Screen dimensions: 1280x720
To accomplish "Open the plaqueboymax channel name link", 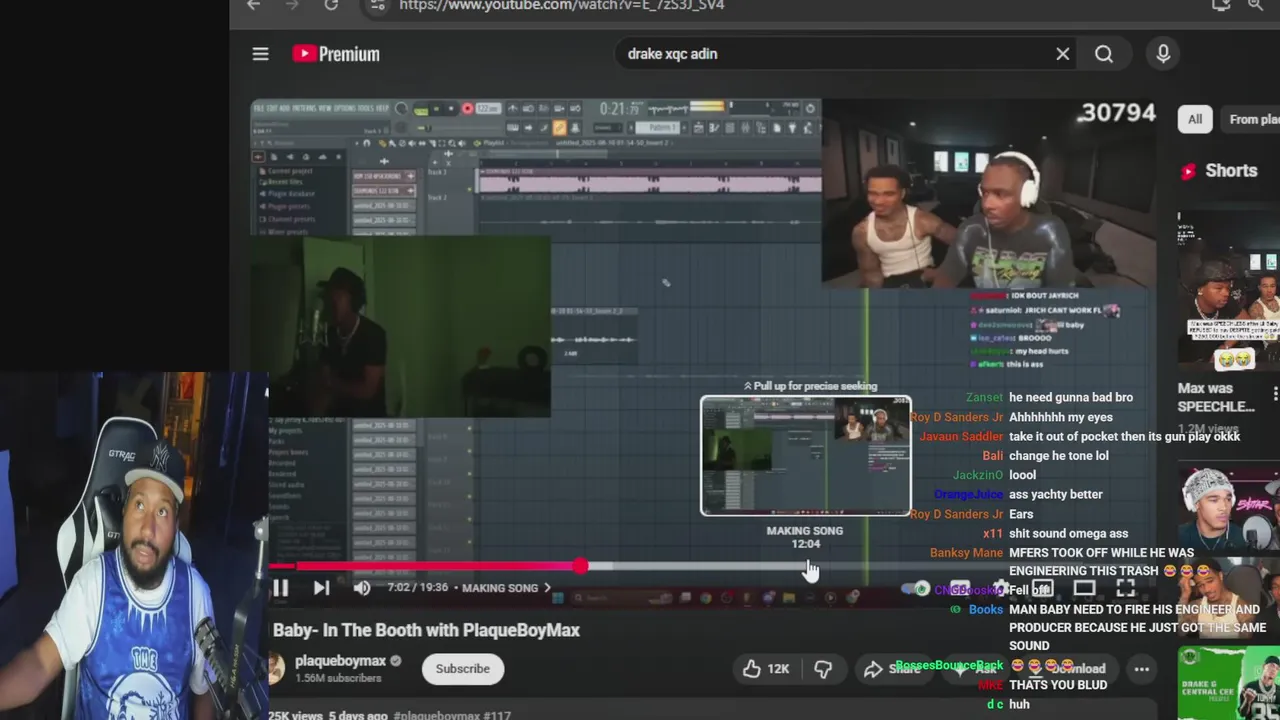I will (x=340, y=661).
